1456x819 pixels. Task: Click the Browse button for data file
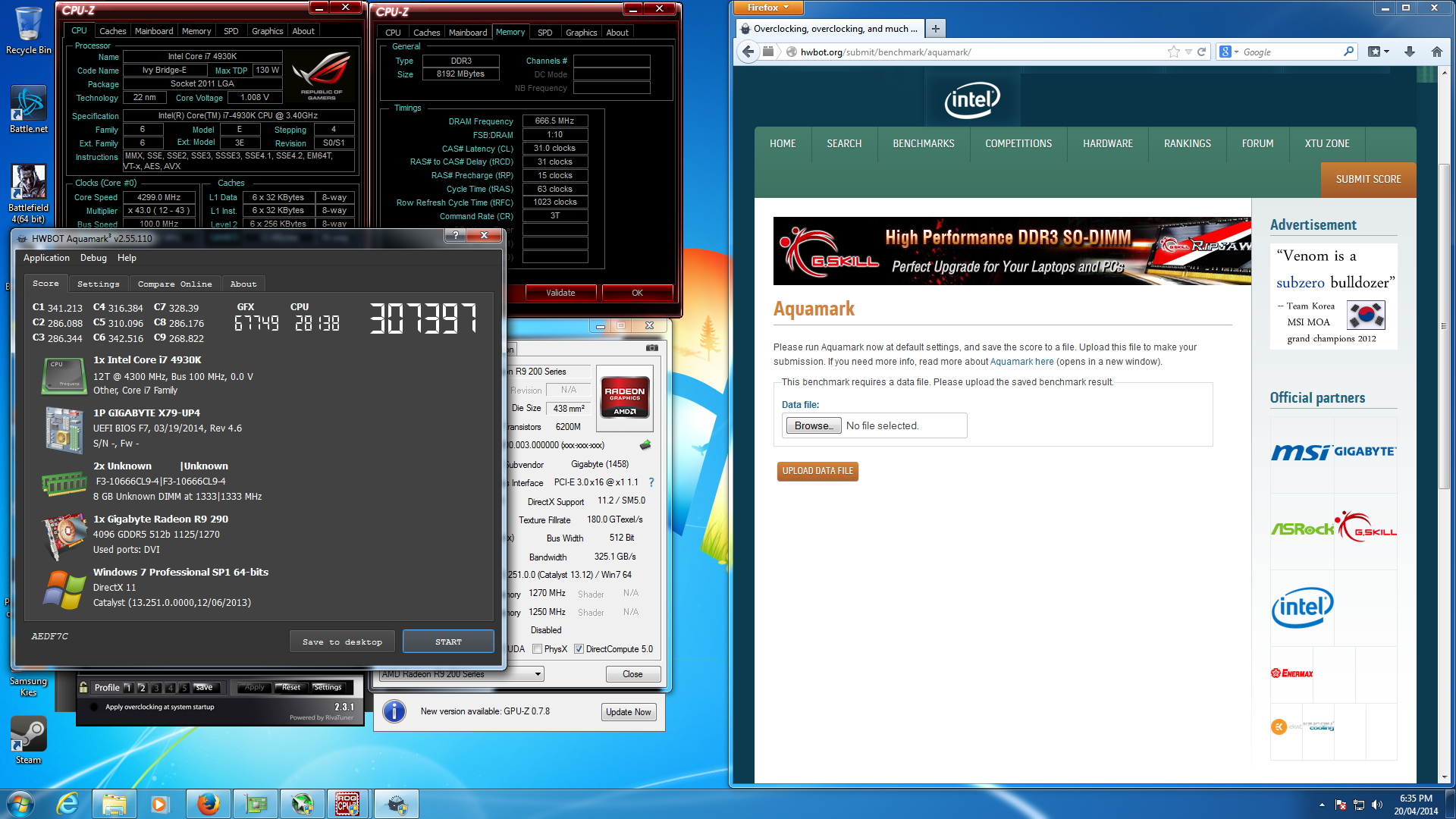tap(813, 425)
